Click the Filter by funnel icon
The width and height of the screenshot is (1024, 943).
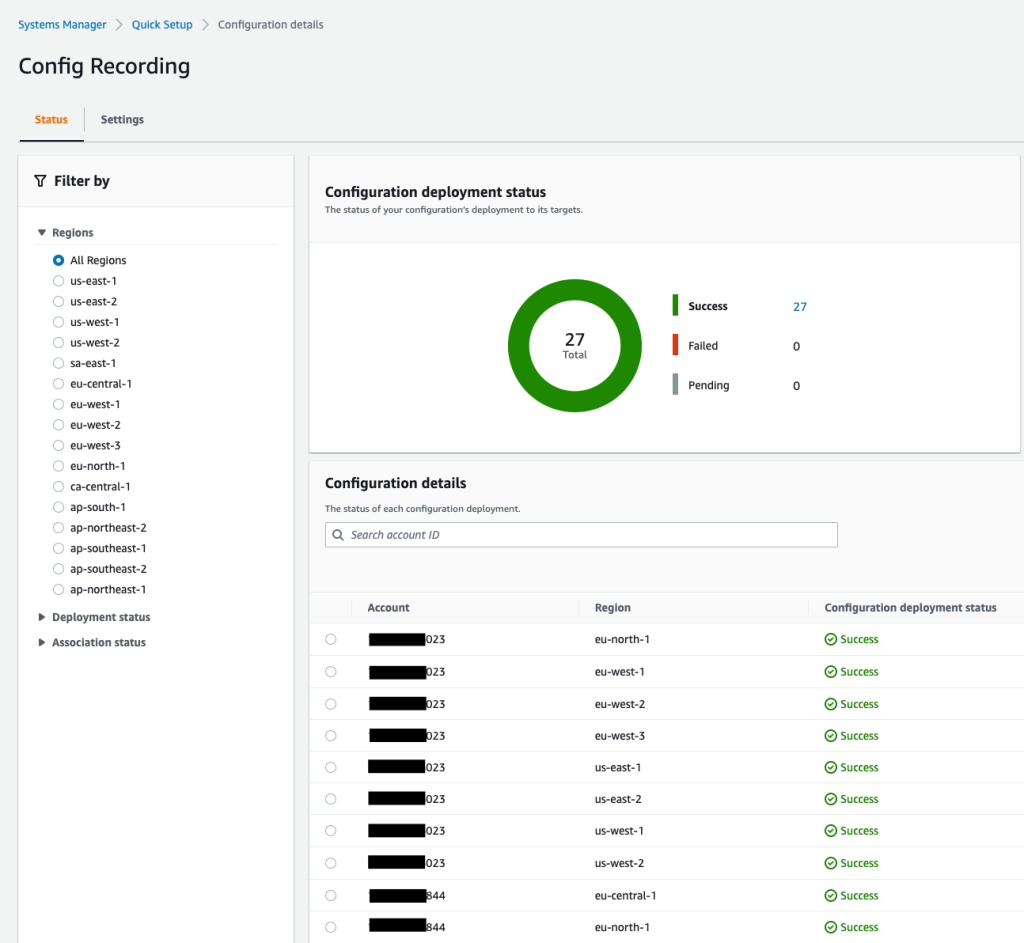click(40, 181)
